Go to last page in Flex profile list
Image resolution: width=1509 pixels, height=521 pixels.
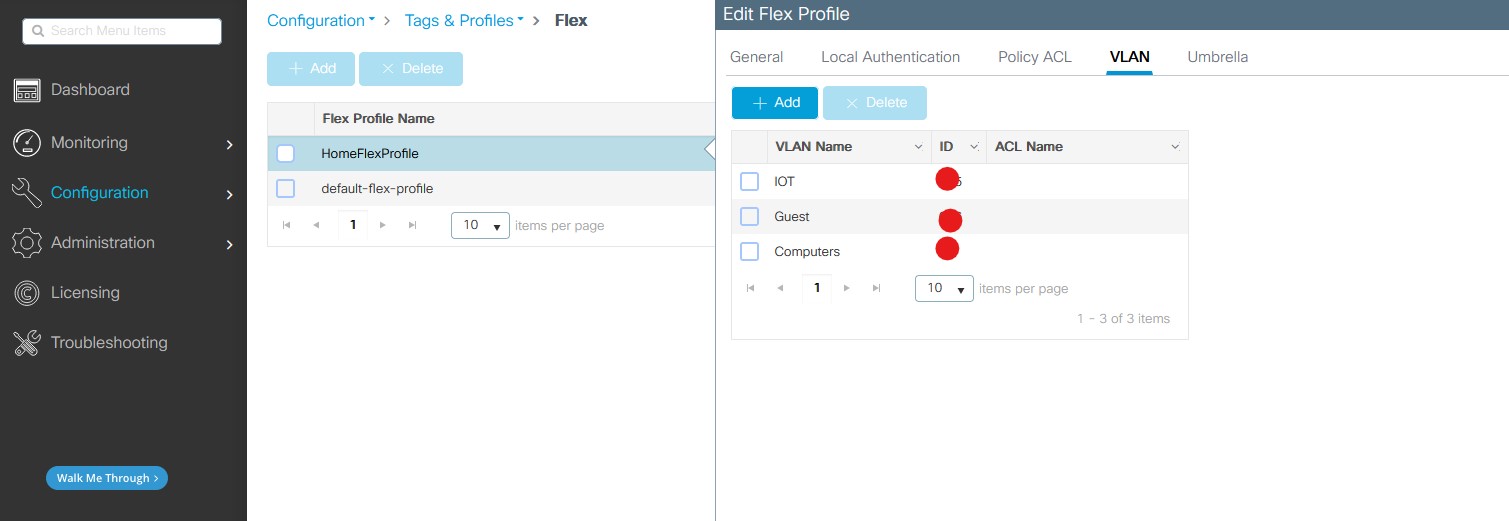click(x=412, y=225)
